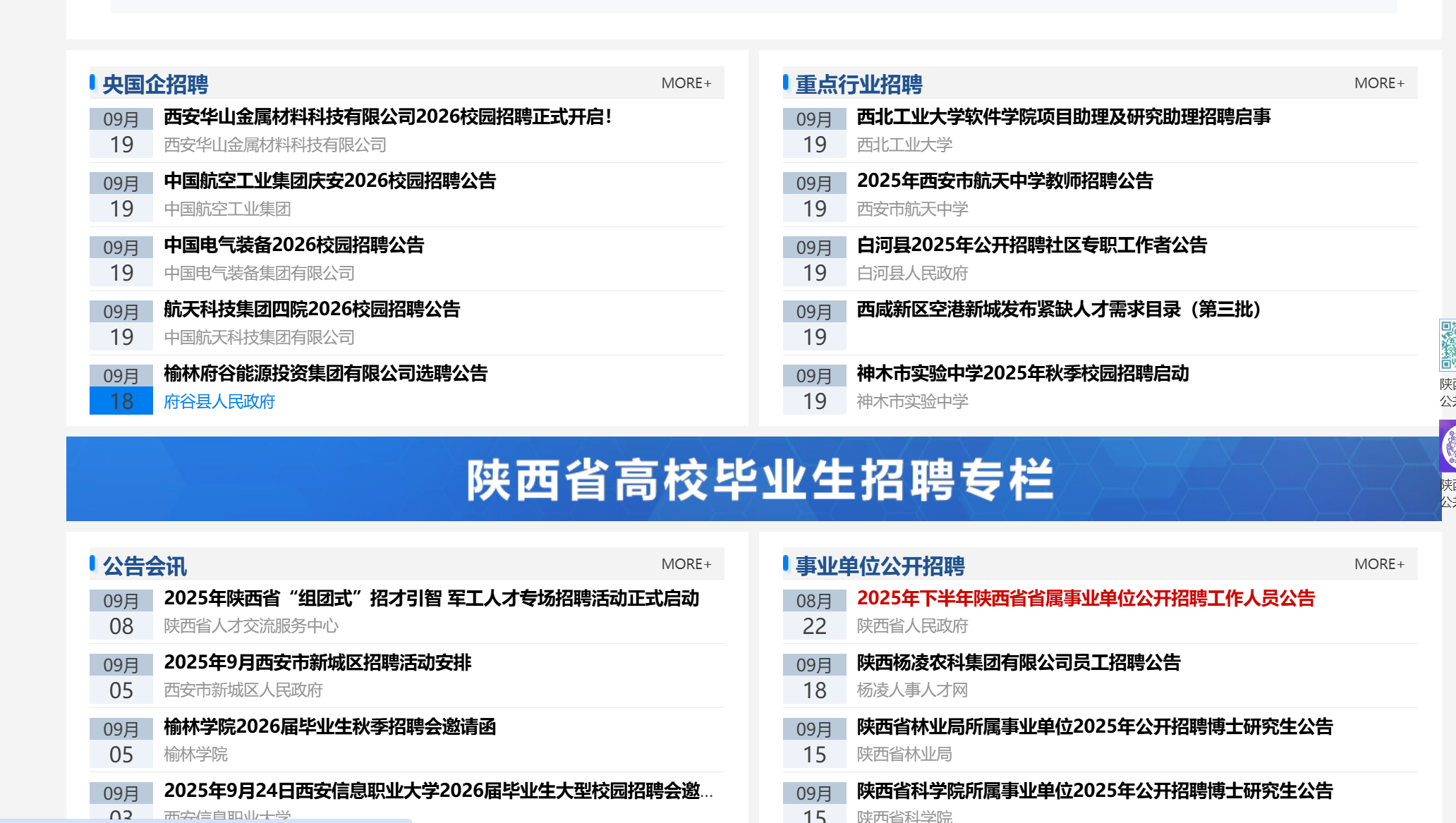Viewport: 1456px width, 823px height.
Task: Open MORE+ in the 事业单位公开招聘 section
Action: 1379,564
